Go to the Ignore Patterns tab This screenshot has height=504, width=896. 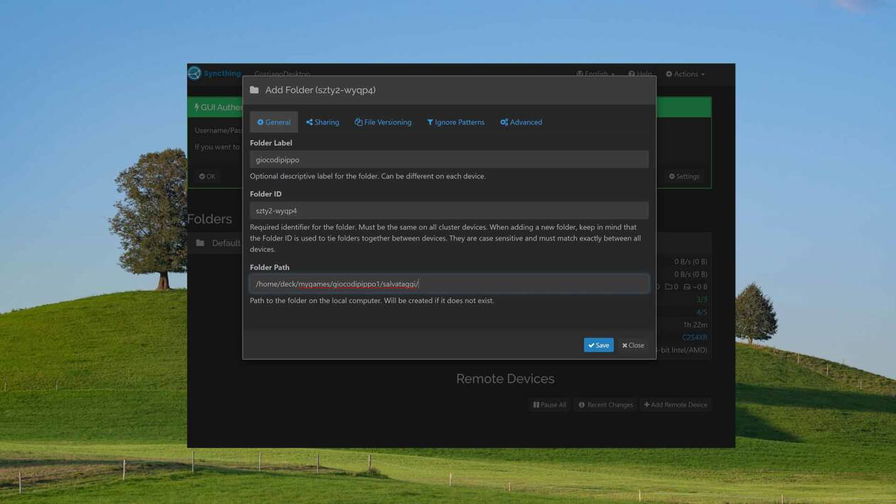pyautogui.click(x=455, y=122)
